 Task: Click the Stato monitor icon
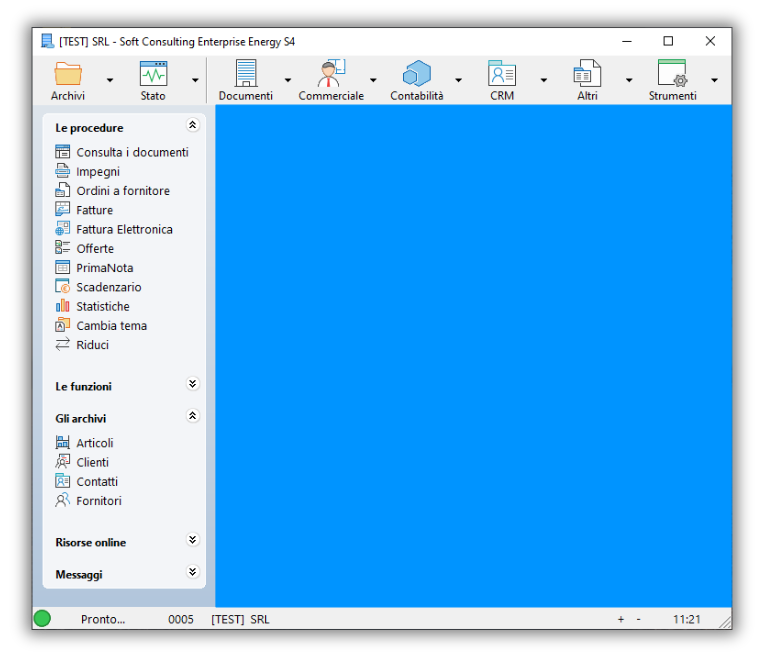pyautogui.click(x=153, y=74)
